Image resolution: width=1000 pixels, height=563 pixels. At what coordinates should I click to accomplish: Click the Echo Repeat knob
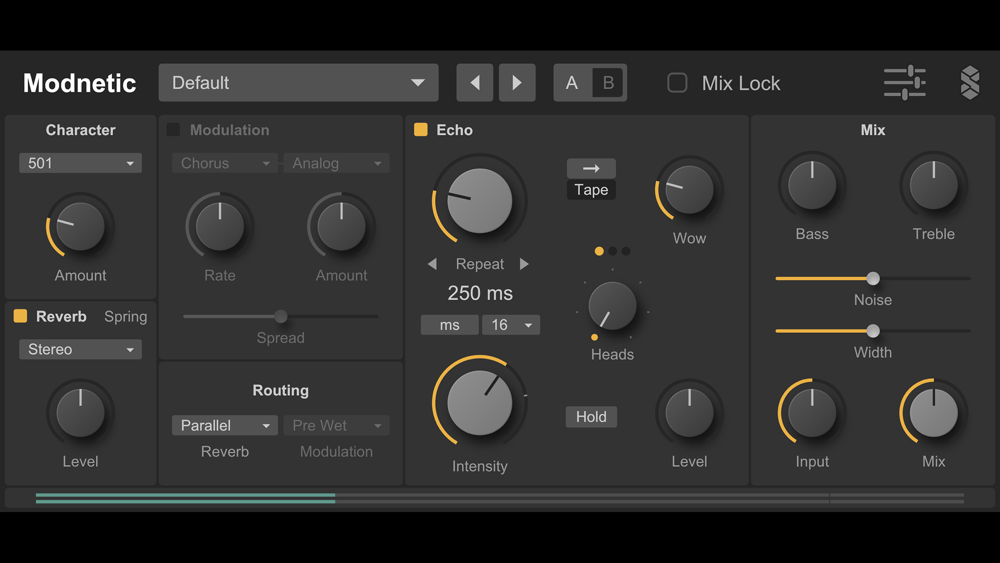(x=480, y=201)
